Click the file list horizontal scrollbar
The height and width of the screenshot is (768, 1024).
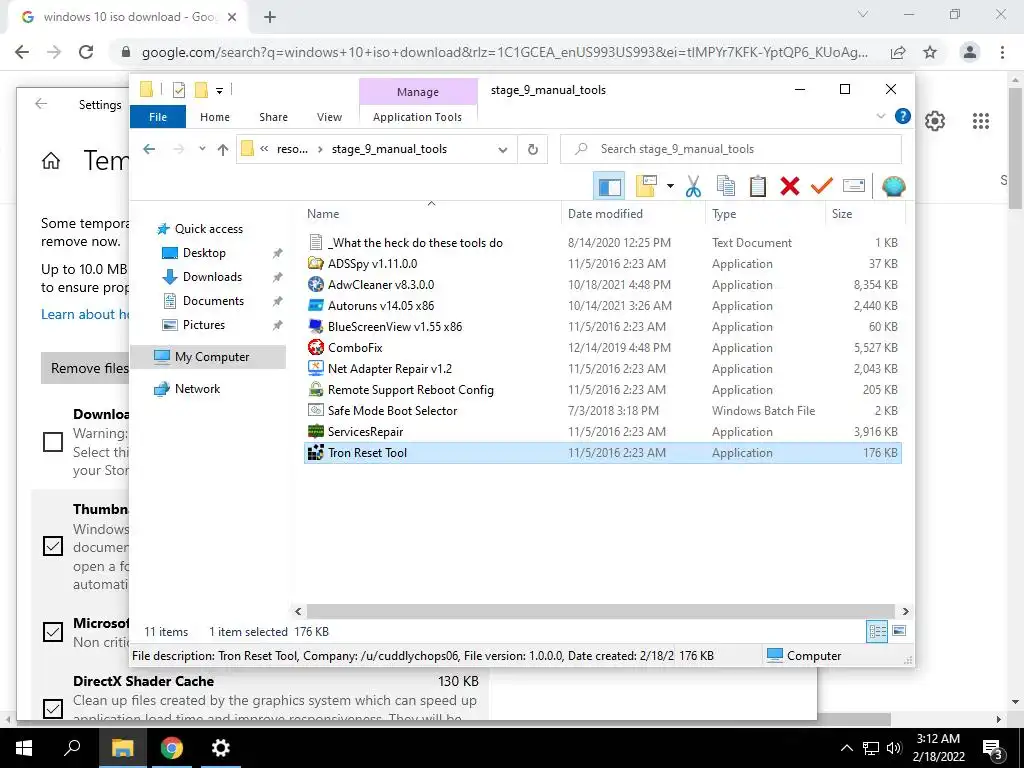[601, 611]
